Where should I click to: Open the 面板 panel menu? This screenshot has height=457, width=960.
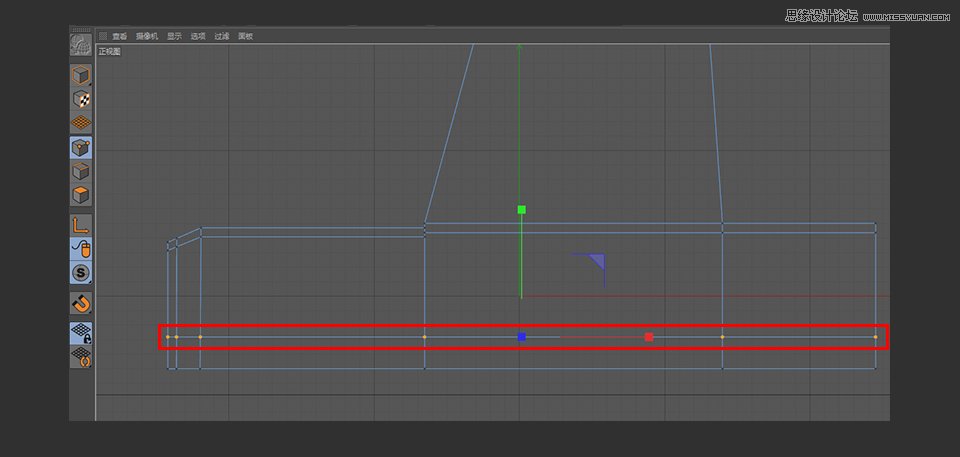[x=246, y=36]
